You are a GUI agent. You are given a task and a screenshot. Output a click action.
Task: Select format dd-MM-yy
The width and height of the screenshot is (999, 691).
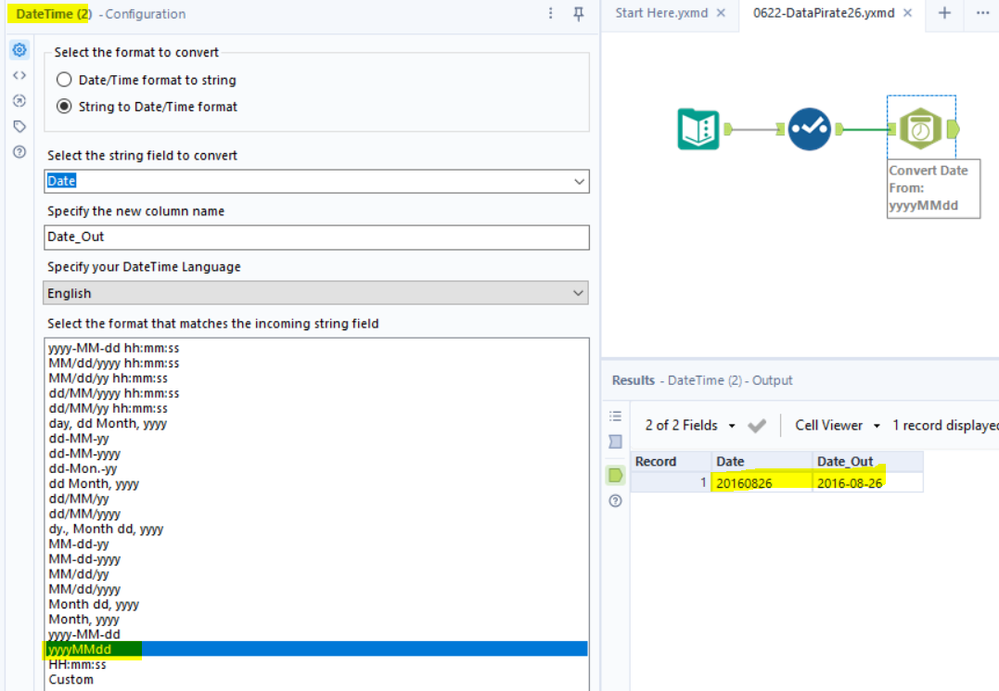pos(79,438)
